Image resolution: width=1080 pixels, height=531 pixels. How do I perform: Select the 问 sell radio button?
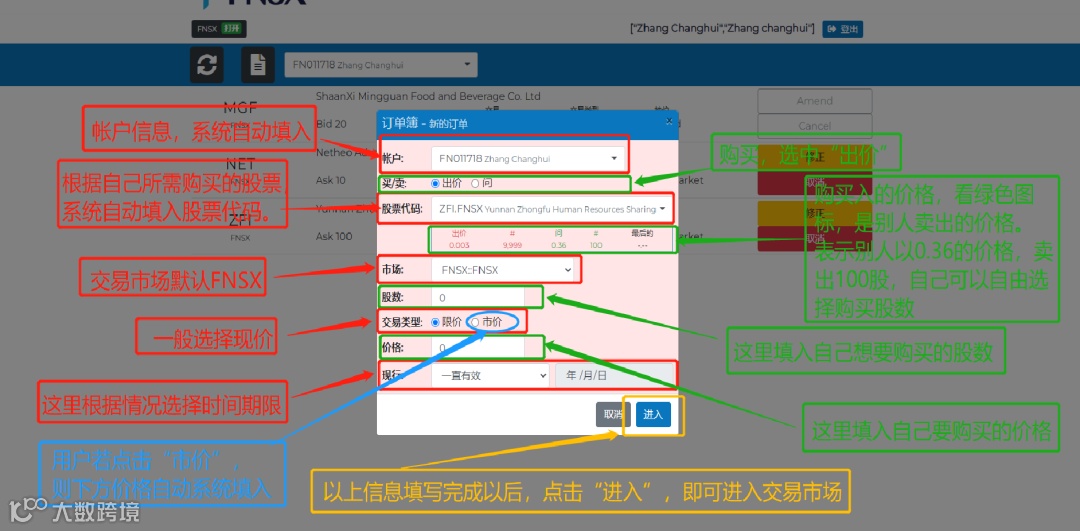475,183
